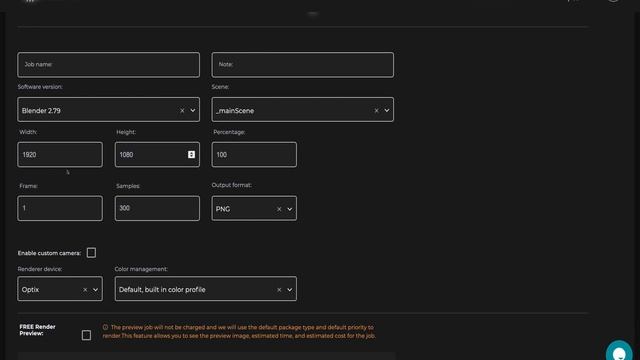The image size is (640, 360).
Task: Enable the FREE Render Preview checkbox
Action: (86, 335)
